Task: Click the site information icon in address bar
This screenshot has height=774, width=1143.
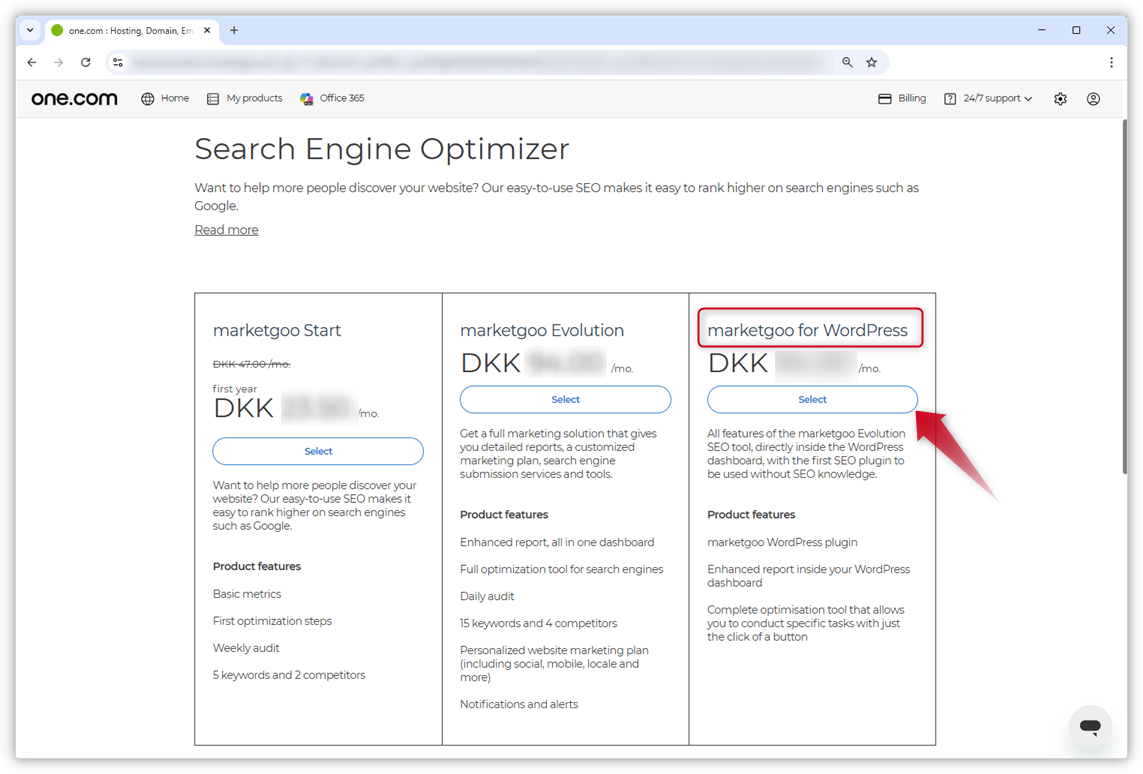Action: click(x=117, y=63)
